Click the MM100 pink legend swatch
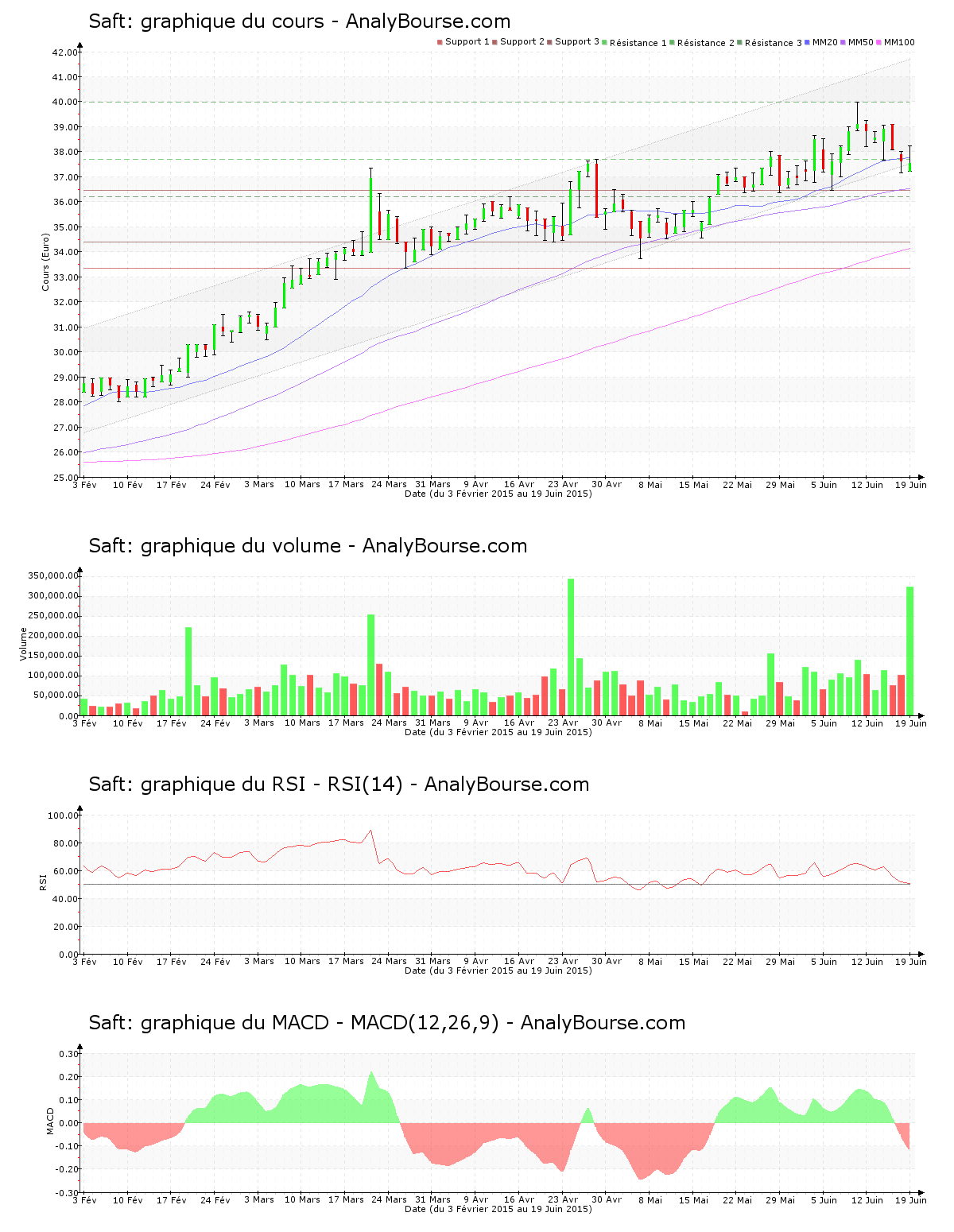Image resolution: width=954 pixels, height=1232 pixels. pyautogui.click(x=878, y=42)
